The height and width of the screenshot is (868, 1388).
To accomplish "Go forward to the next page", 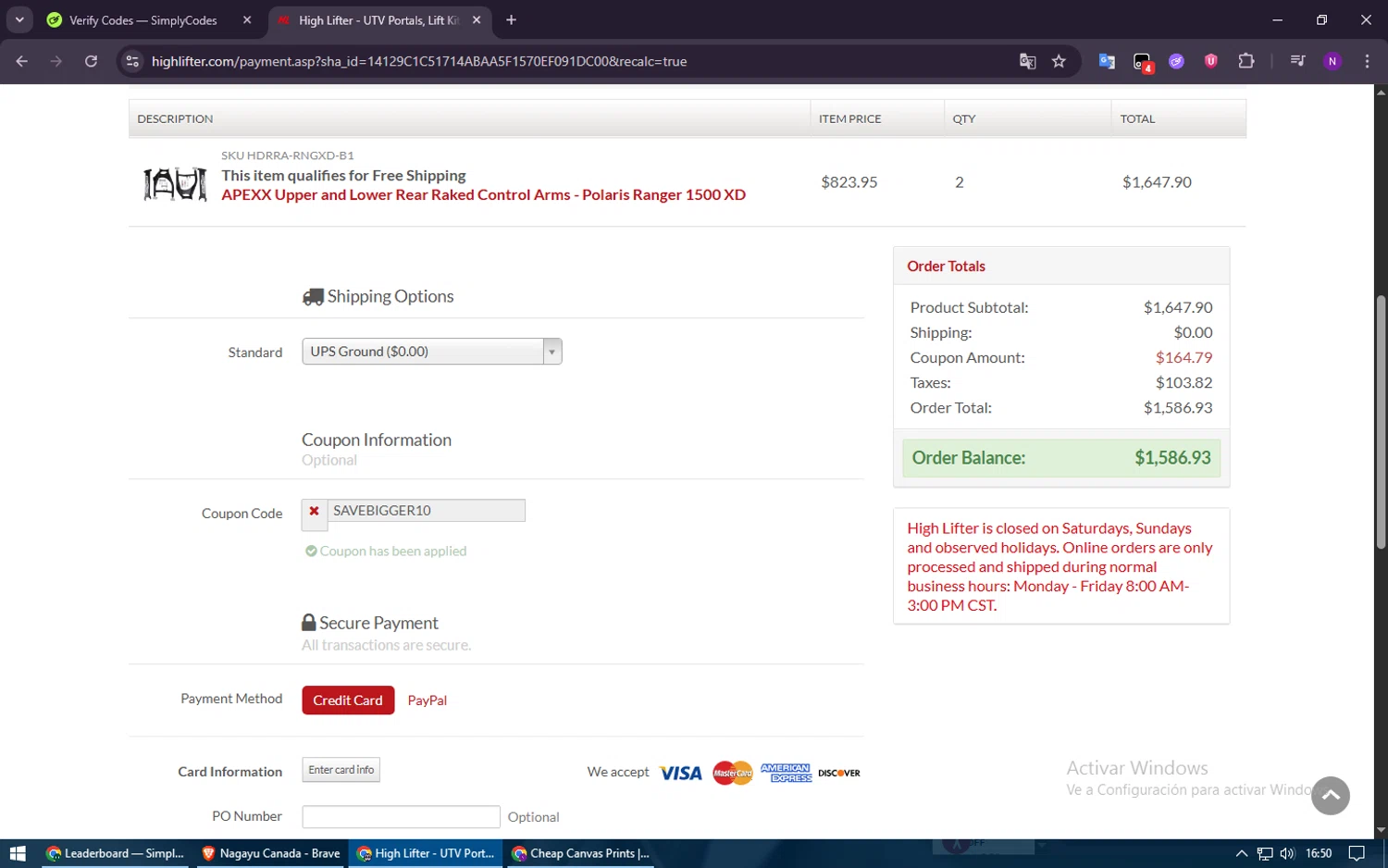I will coord(56,61).
